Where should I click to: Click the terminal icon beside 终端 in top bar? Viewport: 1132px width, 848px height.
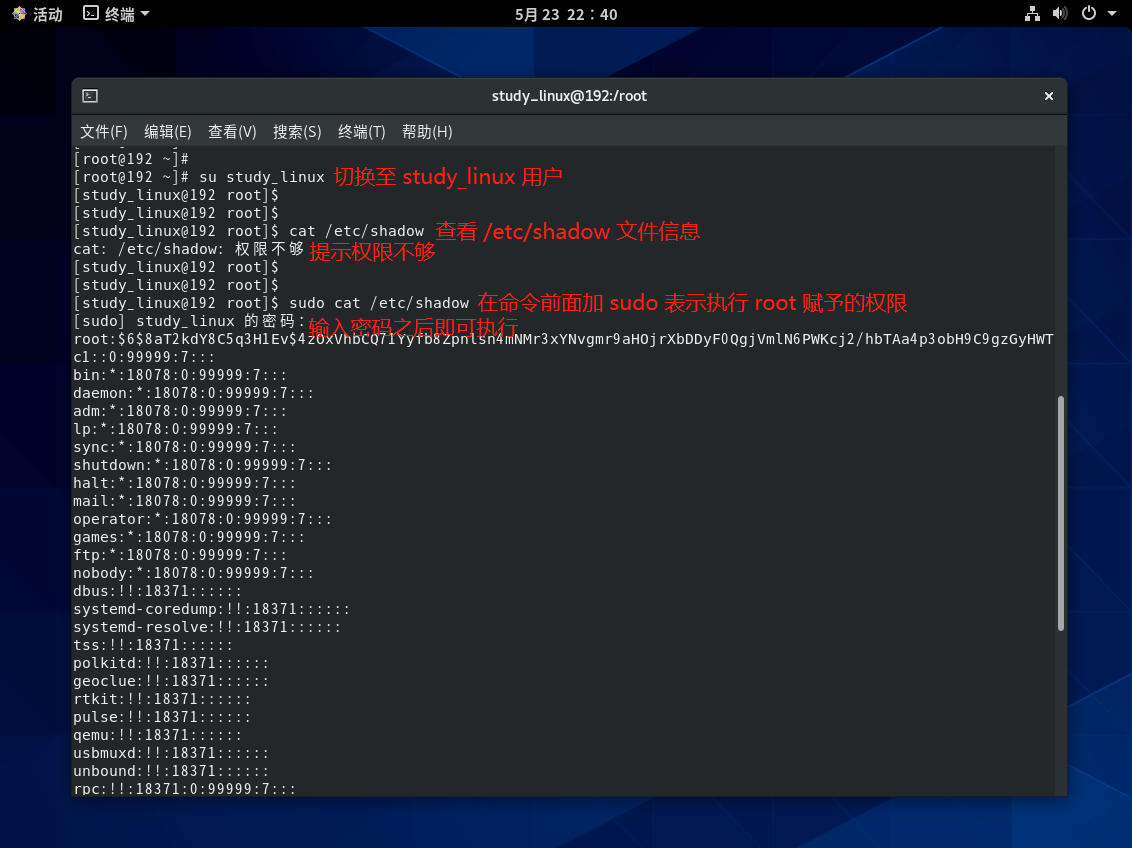(x=91, y=14)
